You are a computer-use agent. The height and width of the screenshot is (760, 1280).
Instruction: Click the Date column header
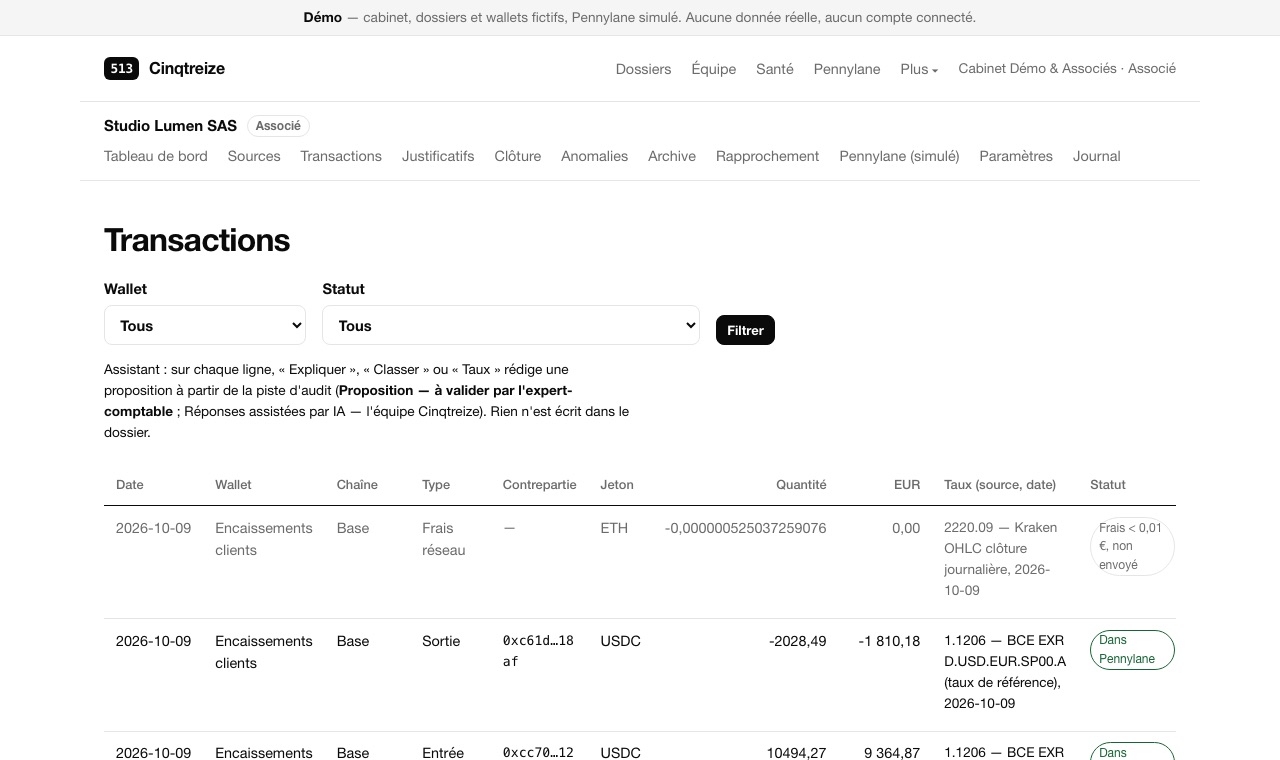point(130,485)
